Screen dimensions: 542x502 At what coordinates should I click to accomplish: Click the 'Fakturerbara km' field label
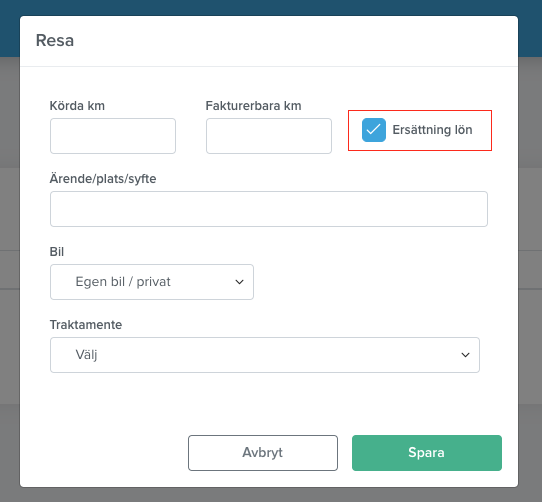click(x=253, y=106)
